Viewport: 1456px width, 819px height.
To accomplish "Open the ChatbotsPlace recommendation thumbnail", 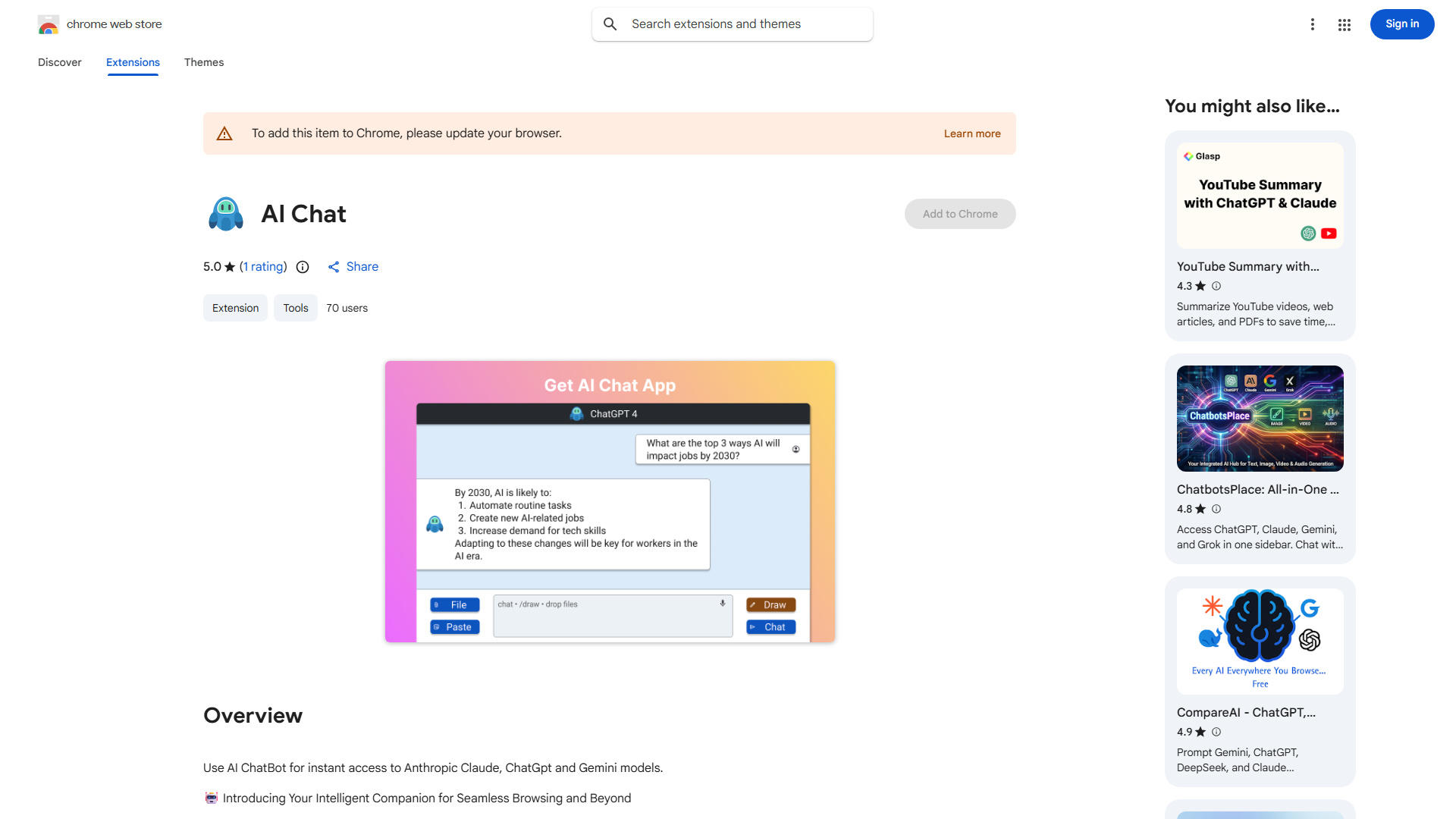I will point(1260,419).
